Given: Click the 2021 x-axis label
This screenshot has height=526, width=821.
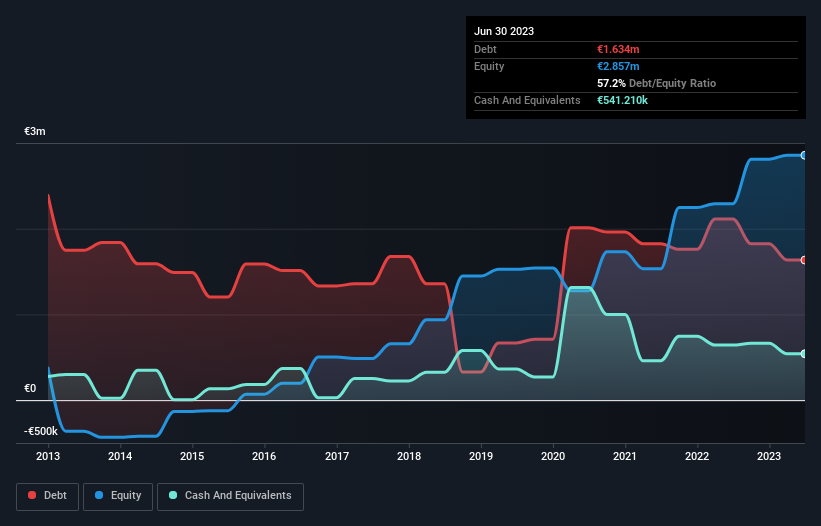Looking at the screenshot, I should (625, 456).
